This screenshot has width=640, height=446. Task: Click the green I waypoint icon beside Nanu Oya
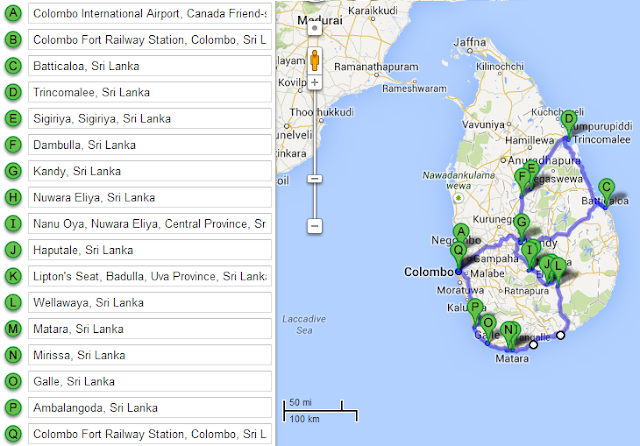click(13, 224)
